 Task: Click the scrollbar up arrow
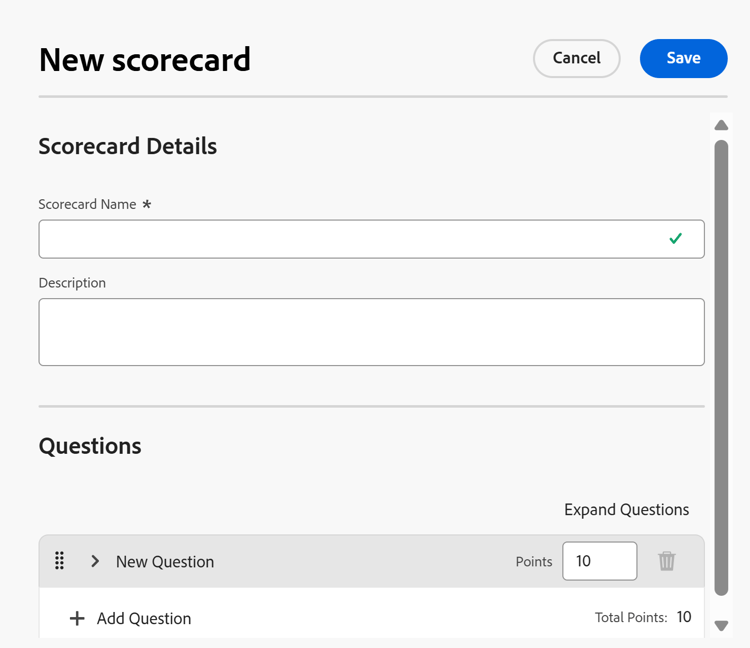(721, 125)
